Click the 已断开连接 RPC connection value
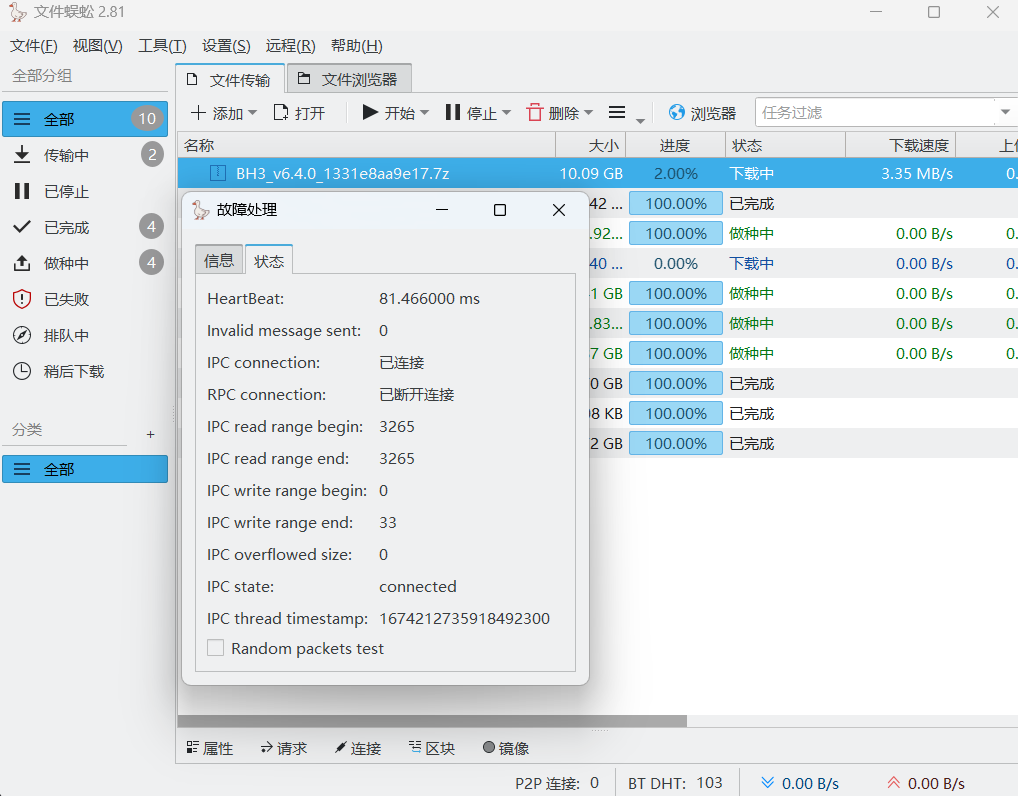 417,394
